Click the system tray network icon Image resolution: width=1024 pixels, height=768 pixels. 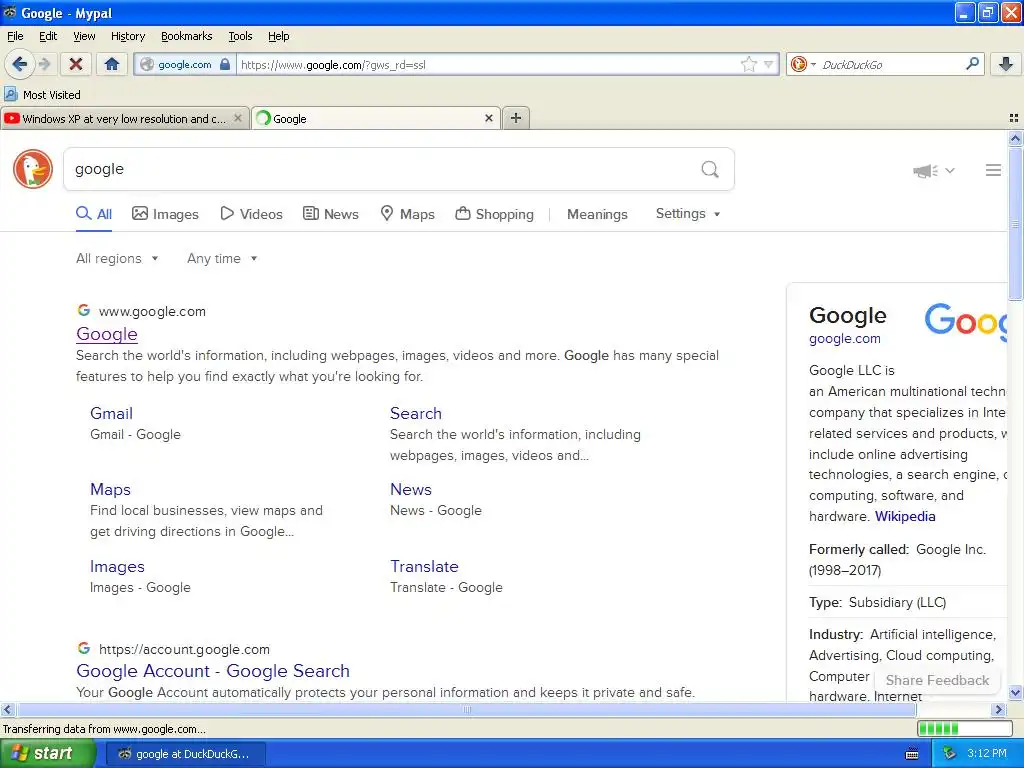pos(949,754)
